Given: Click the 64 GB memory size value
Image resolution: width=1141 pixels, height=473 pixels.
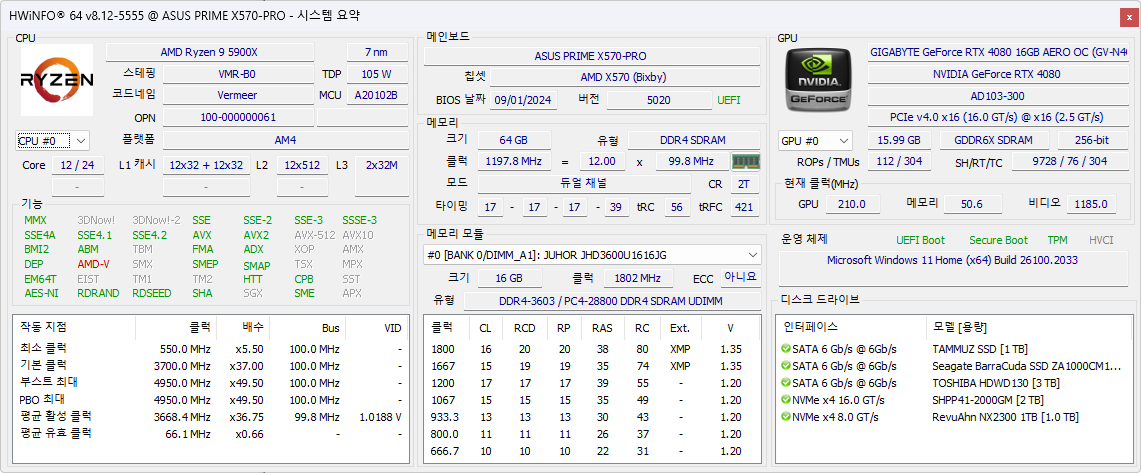Looking at the screenshot, I should pos(514,140).
